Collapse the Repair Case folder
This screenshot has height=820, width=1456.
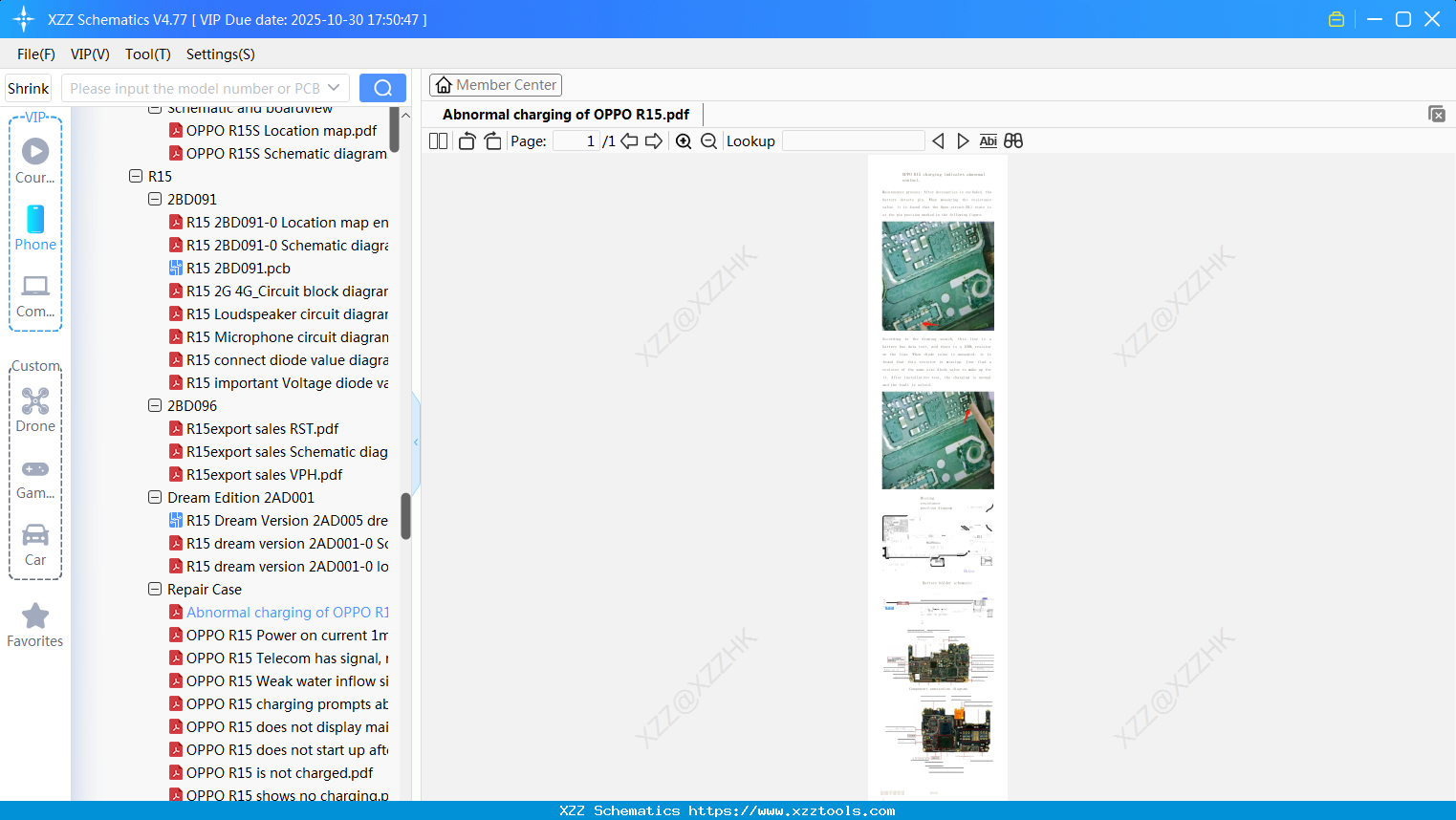coord(155,589)
